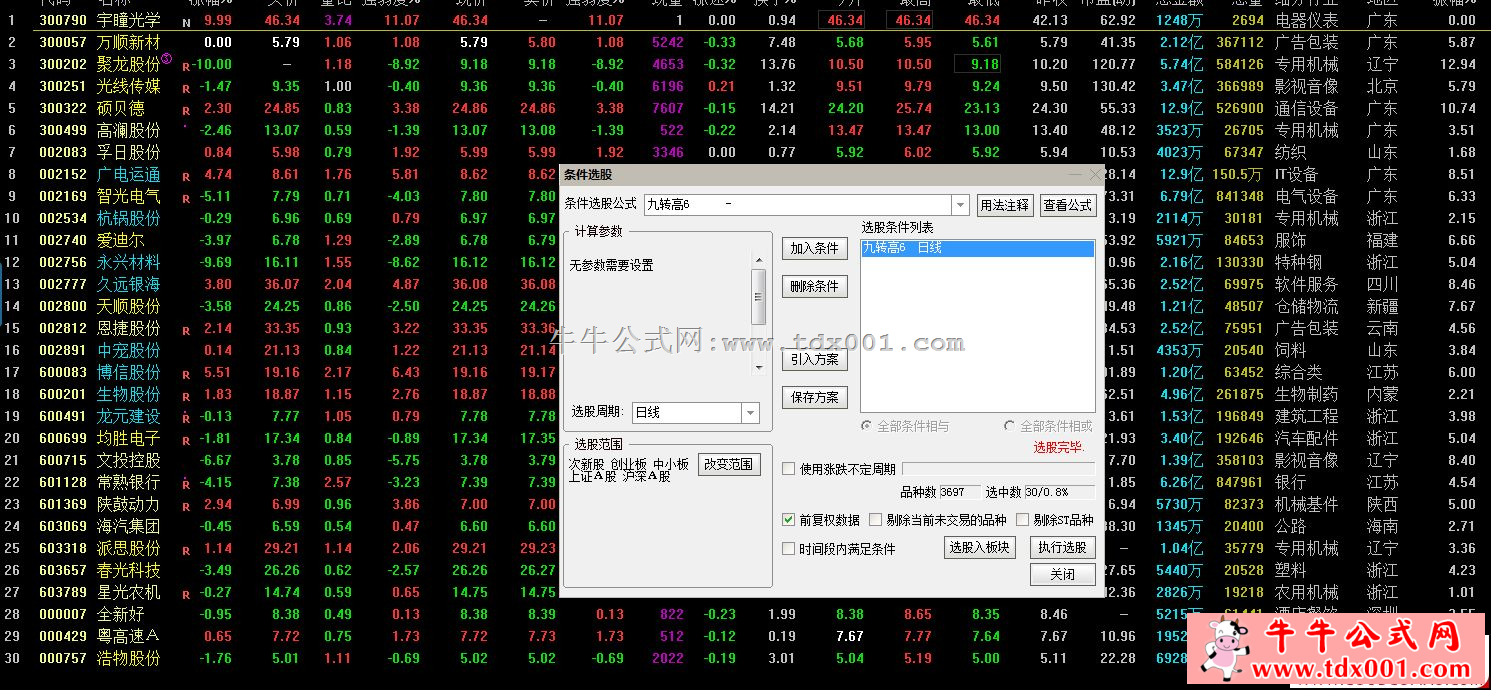Click the 选中数 value field

coord(1058,492)
